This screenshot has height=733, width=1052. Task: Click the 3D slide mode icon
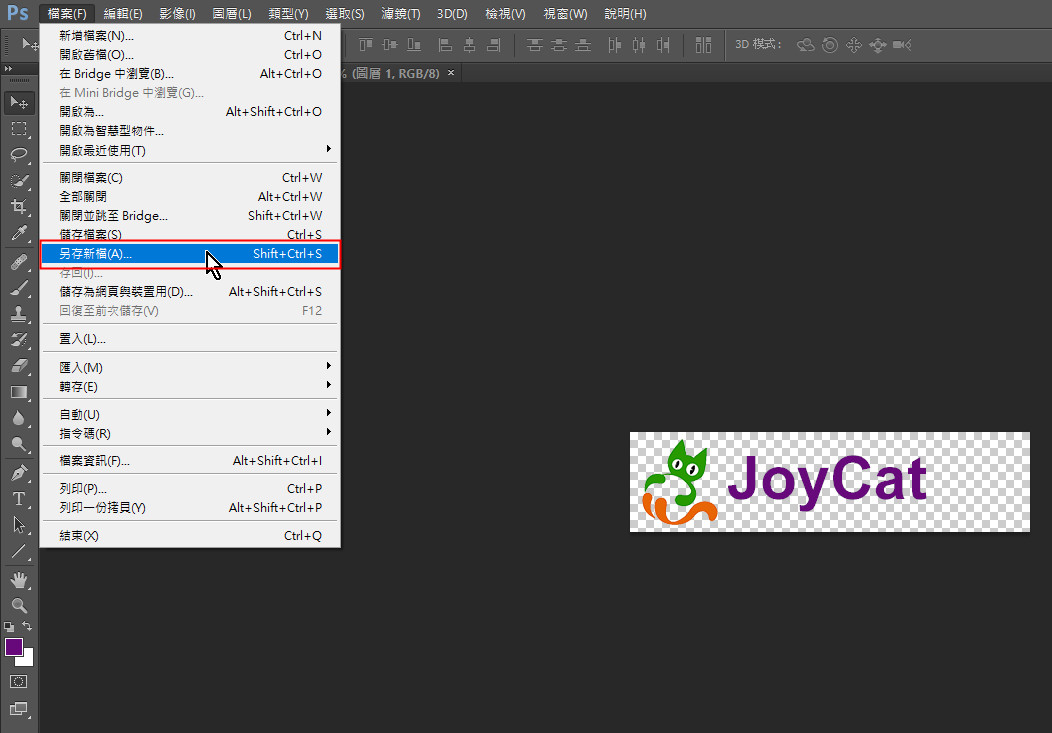pos(878,45)
